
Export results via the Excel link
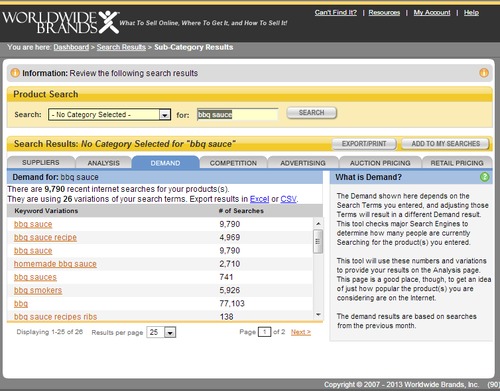259,199
